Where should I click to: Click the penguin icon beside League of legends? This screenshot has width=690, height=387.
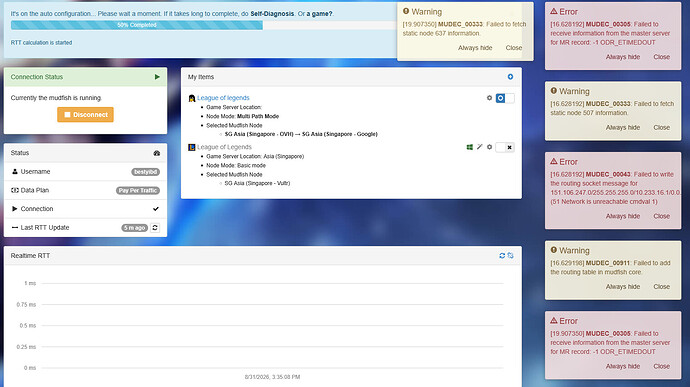[x=191, y=98]
